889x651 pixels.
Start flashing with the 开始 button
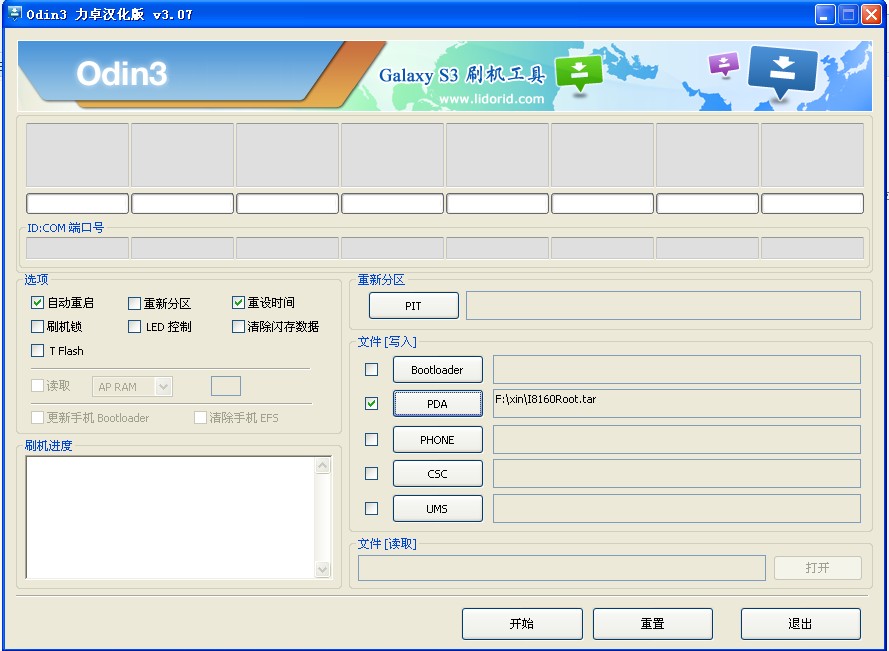coord(522,624)
